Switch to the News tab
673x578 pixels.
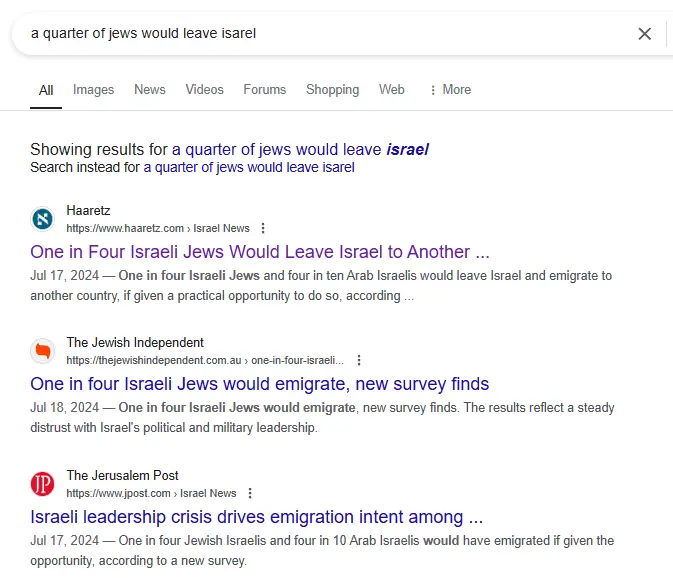tap(150, 90)
